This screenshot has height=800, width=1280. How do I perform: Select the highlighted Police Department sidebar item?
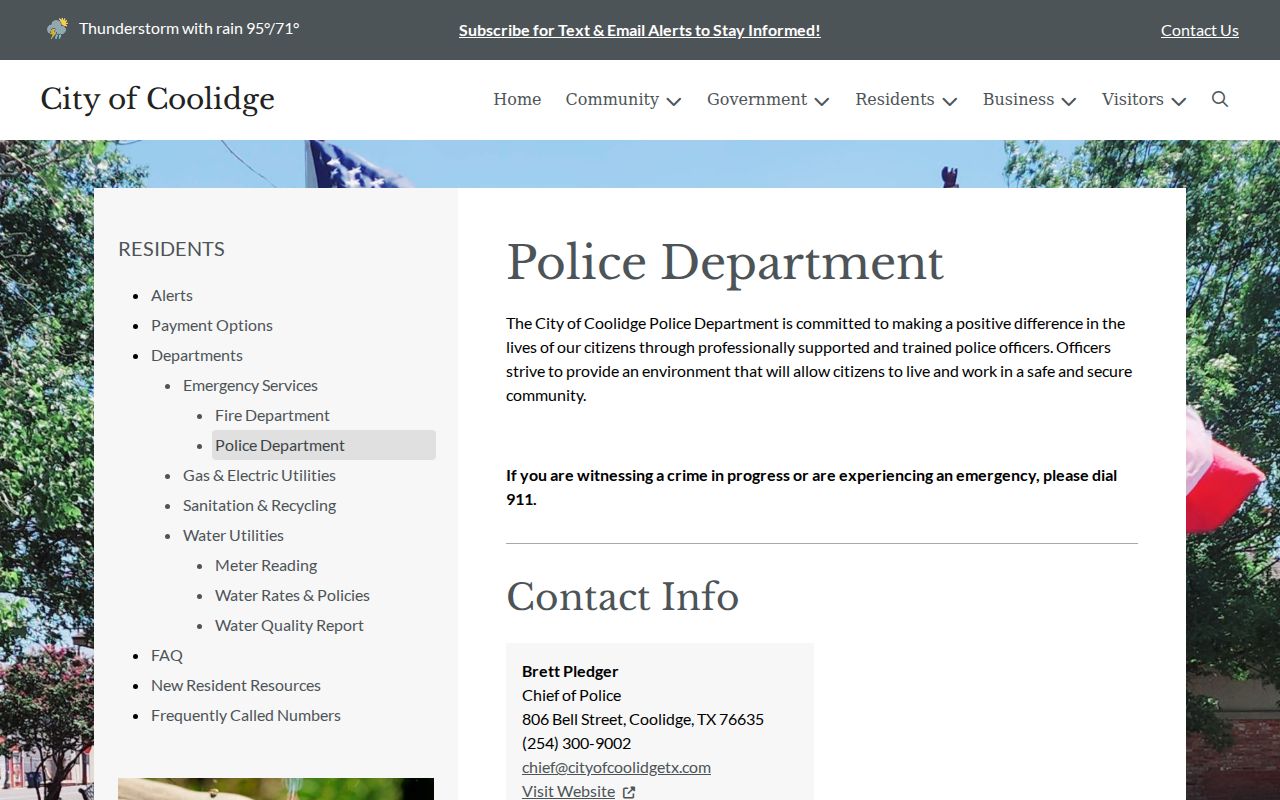click(x=324, y=445)
